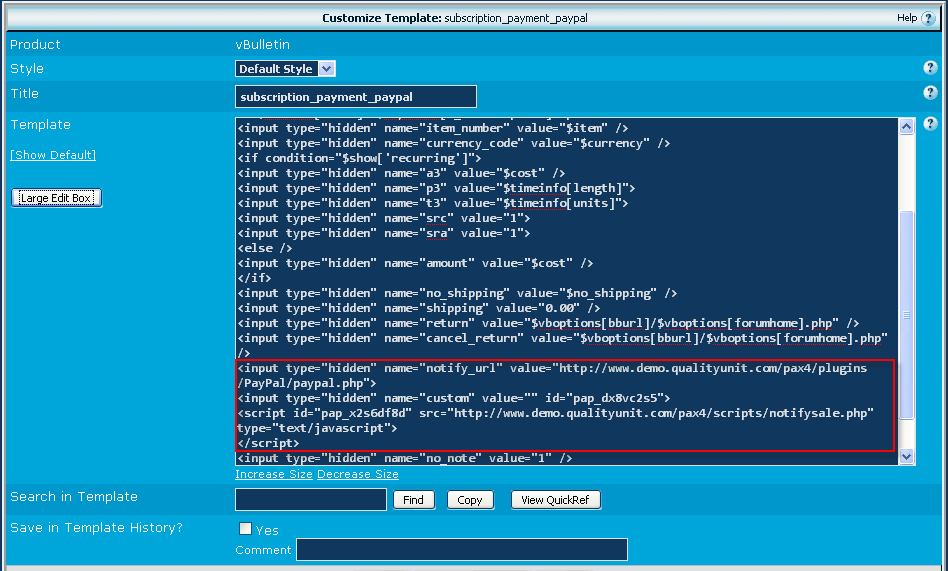The height and width of the screenshot is (571, 948).
Task: Click the name="t3" timeinfo units line
Action: point(432,203)
